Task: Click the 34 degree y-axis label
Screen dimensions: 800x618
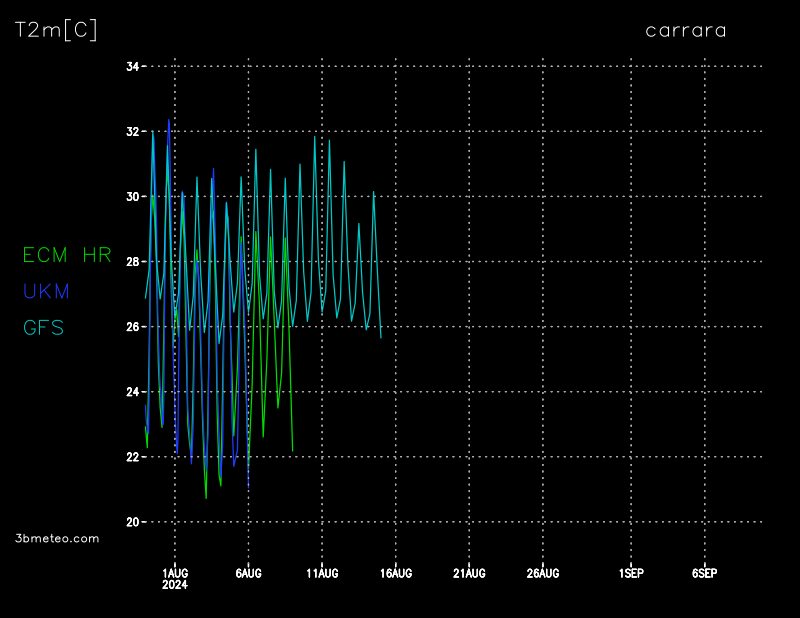Action: pyautogui.click(x=132, y=67)
